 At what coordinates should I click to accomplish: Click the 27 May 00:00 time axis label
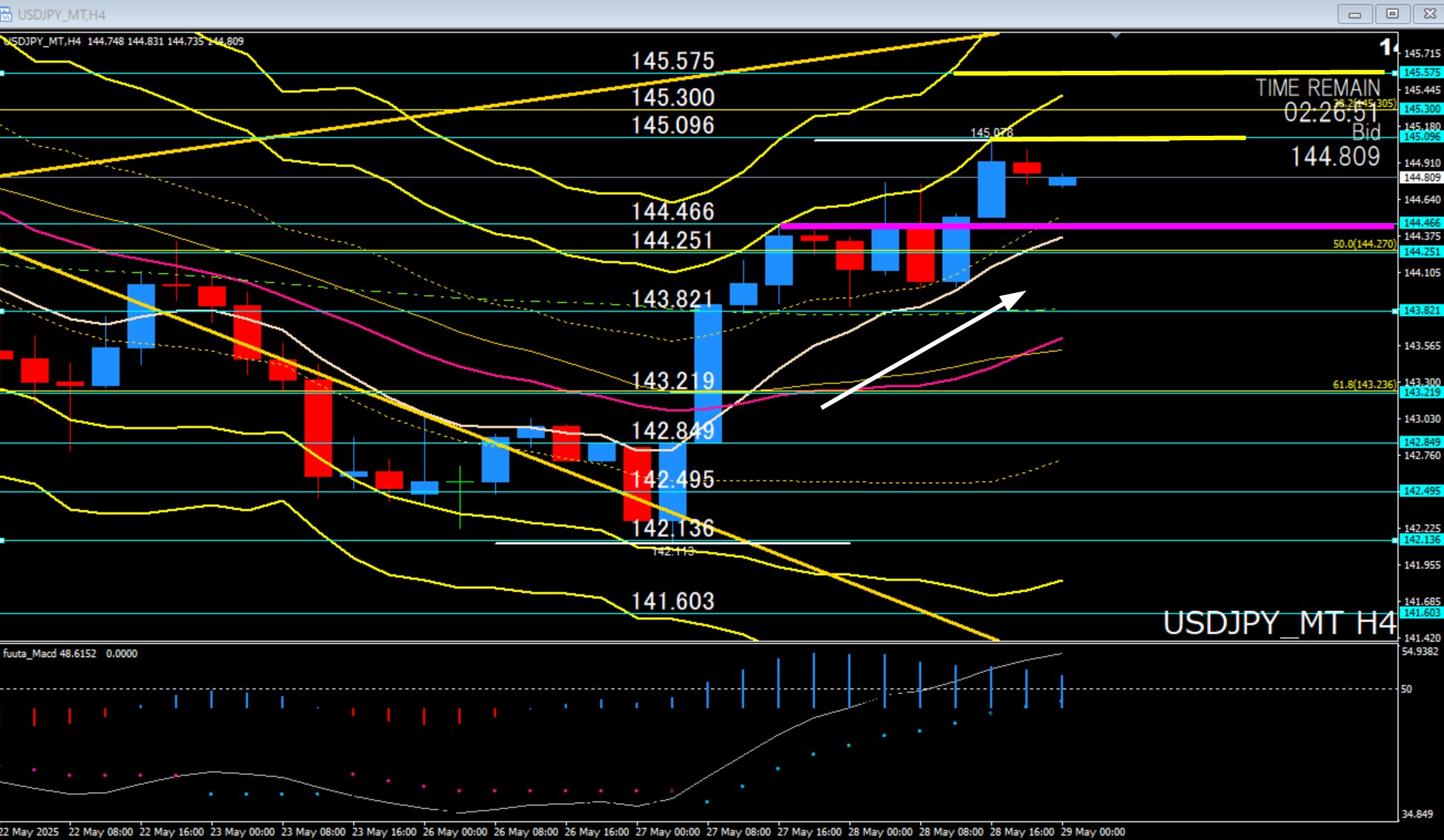(668, 832)
